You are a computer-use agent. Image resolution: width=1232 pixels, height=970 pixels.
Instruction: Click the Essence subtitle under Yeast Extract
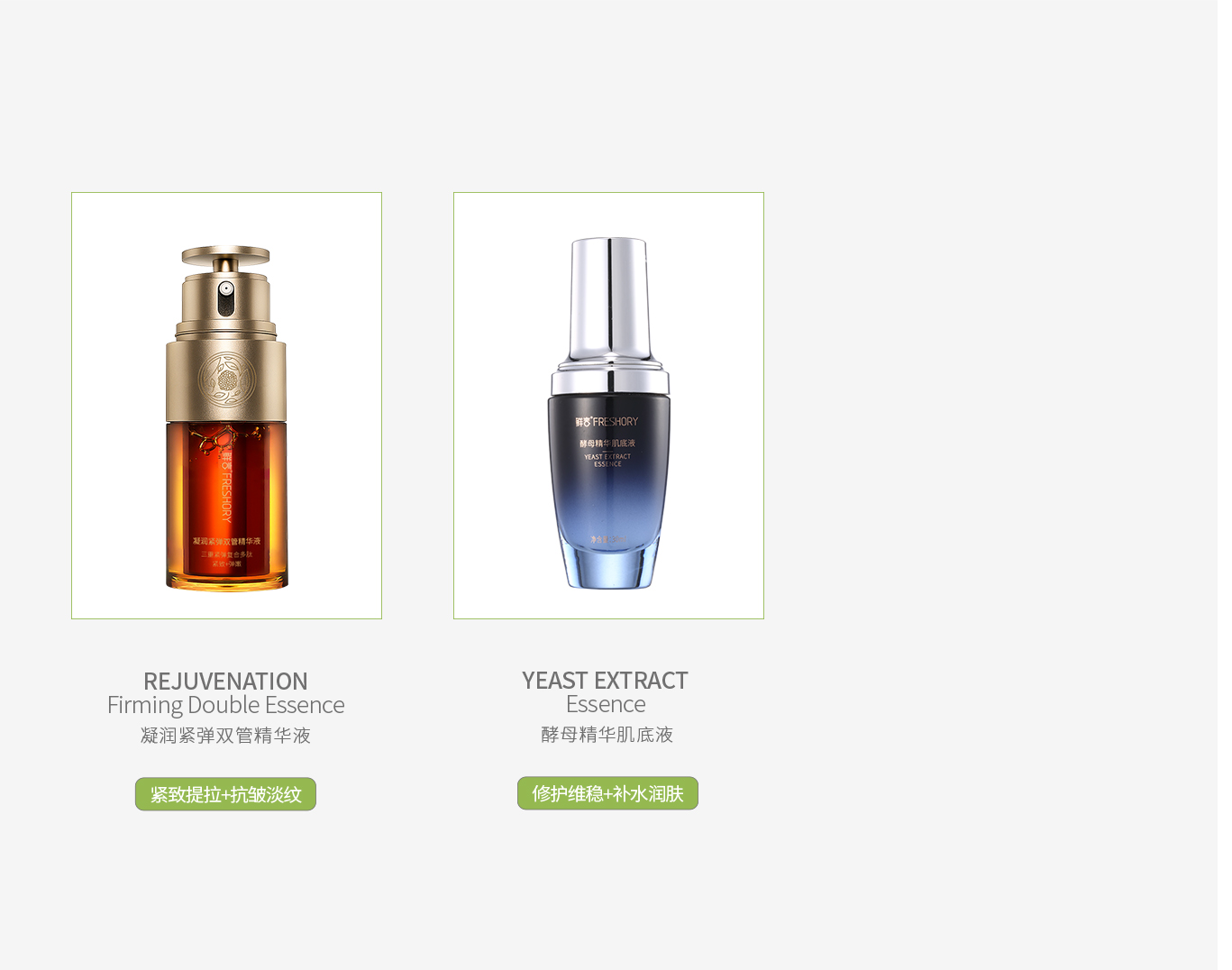tap(606, 704)
